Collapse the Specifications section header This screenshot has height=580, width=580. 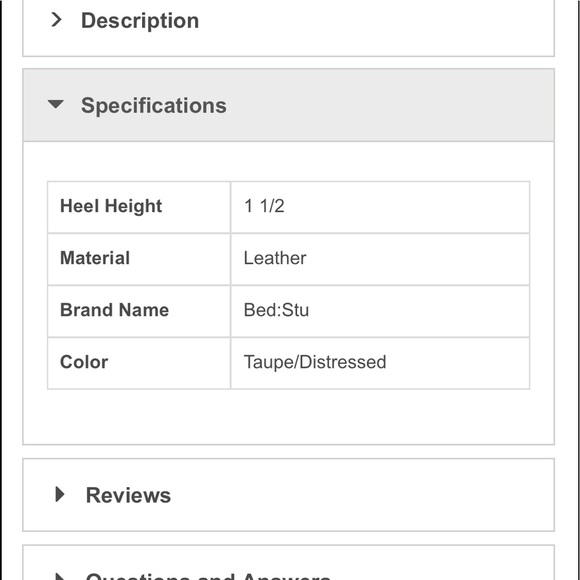(289, 105)
